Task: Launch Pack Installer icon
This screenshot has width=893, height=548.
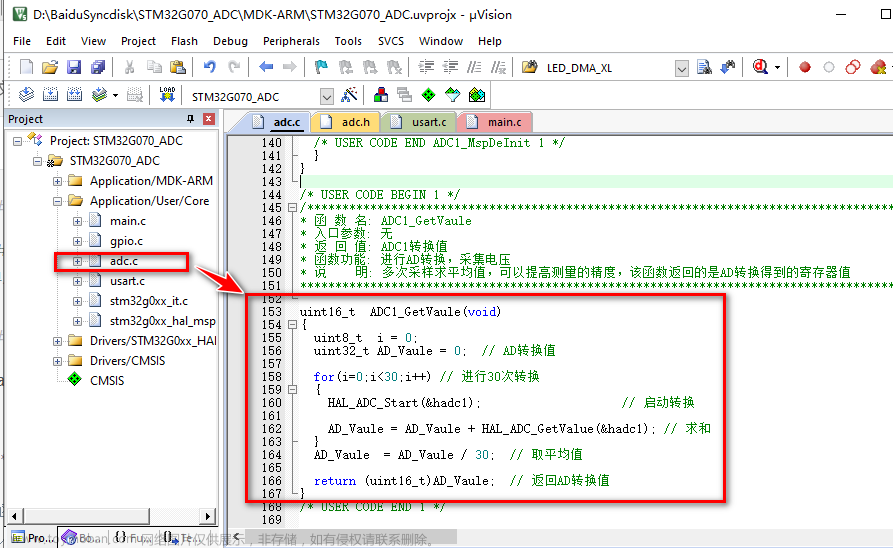Action: coord(477,95)
